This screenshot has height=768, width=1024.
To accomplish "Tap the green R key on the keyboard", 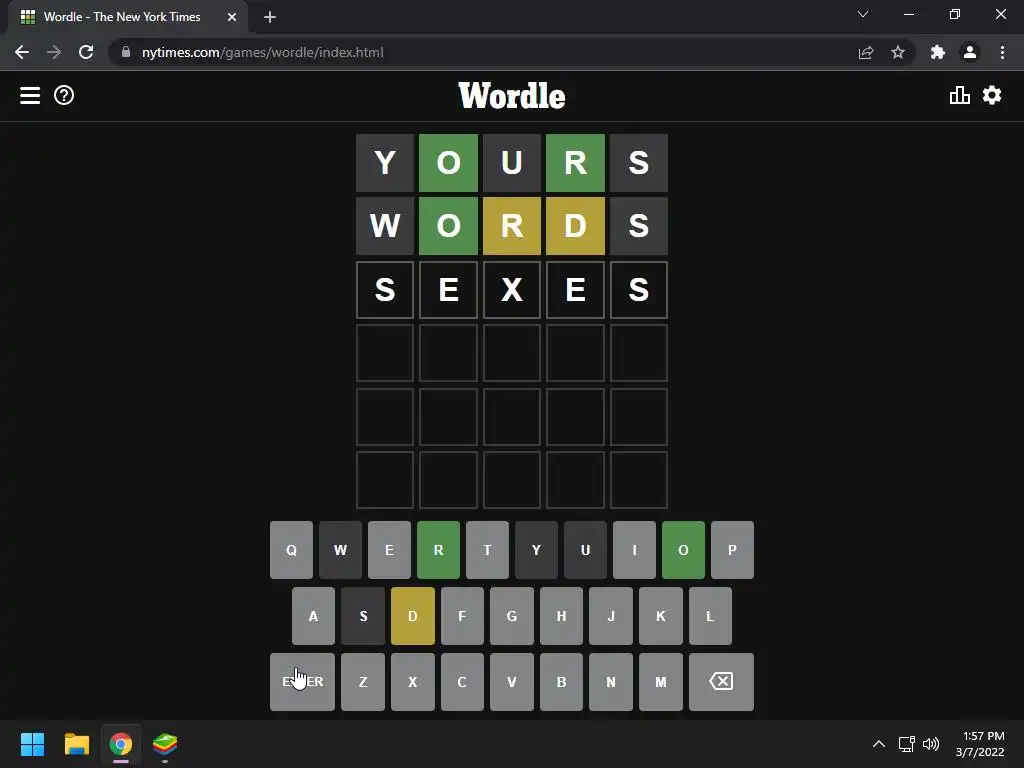I will point(438,550).
